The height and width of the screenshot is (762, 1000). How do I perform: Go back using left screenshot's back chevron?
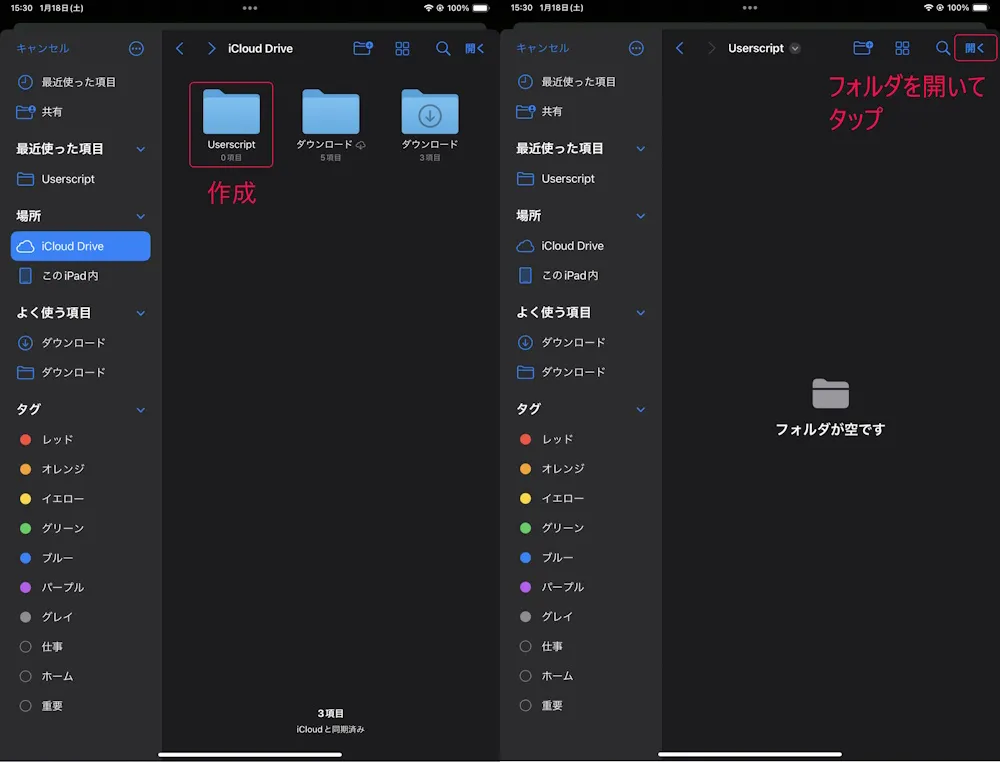click(180, 48)
